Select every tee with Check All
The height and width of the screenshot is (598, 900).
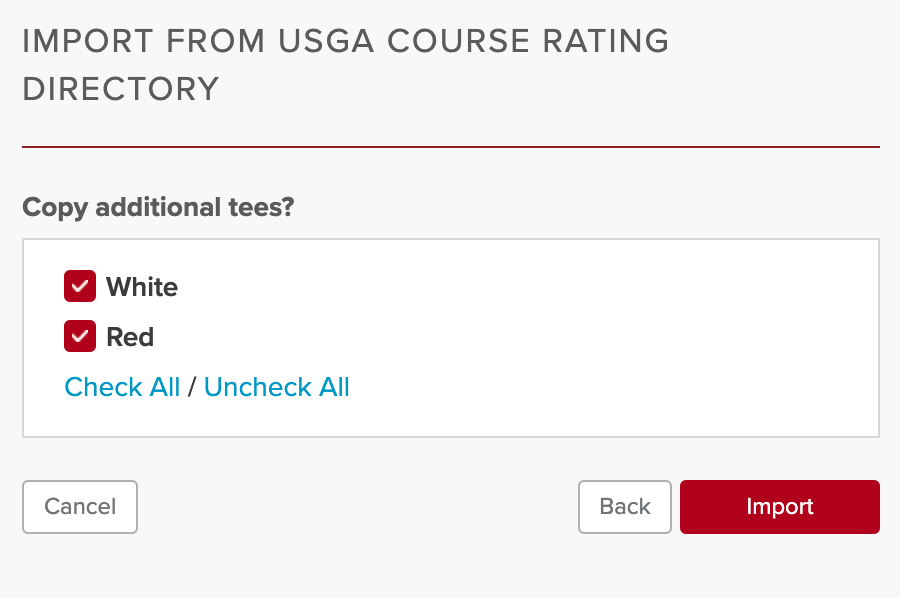(122, 387)
